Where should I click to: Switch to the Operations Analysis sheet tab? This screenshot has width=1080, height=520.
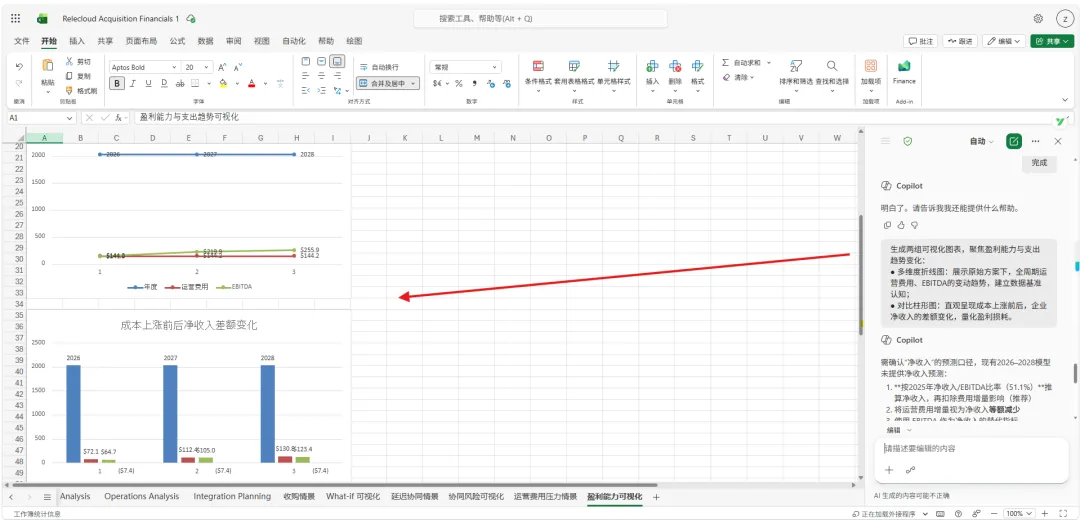point(141,497)
